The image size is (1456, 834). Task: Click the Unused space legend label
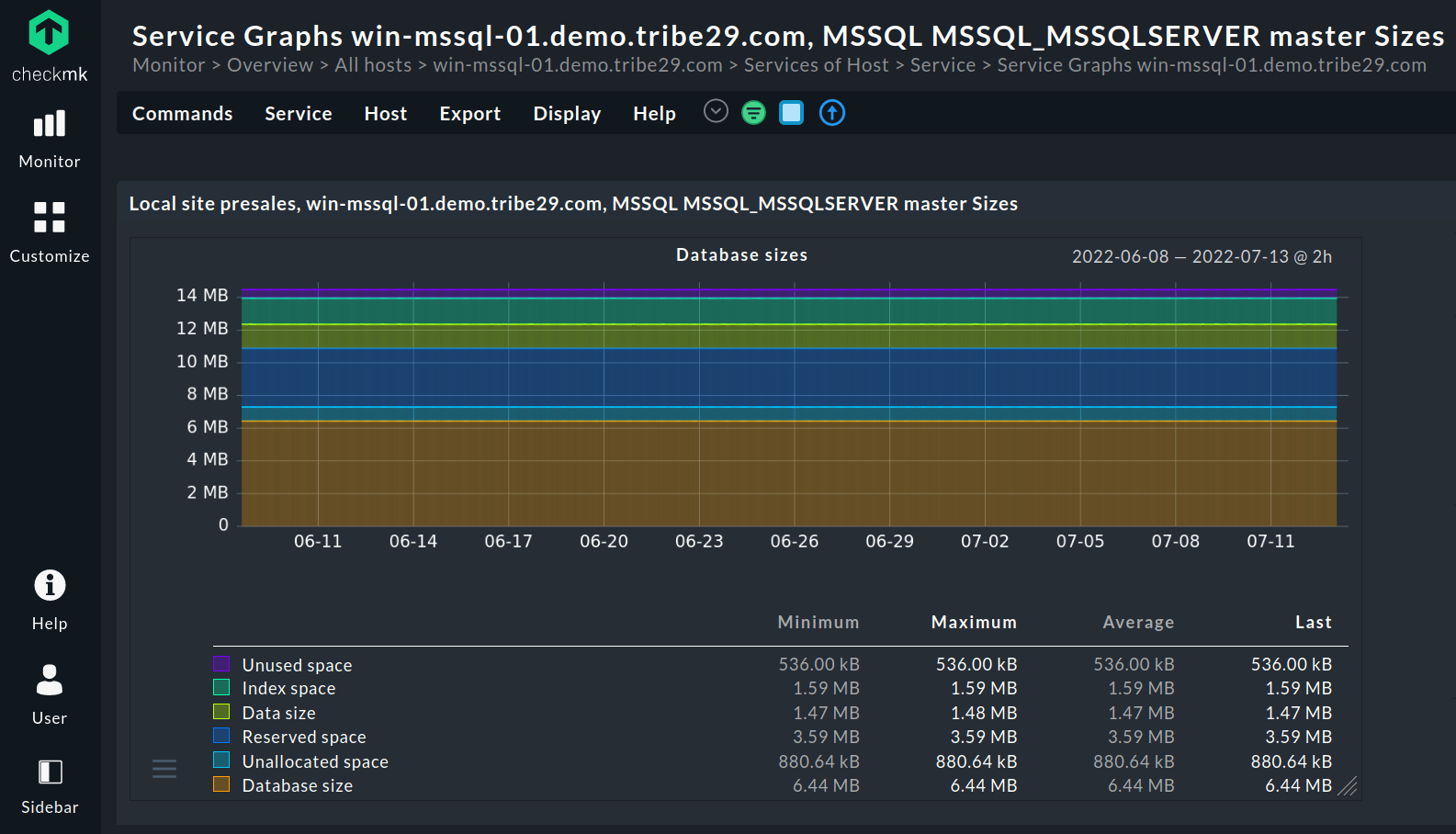tap(297, 665)
